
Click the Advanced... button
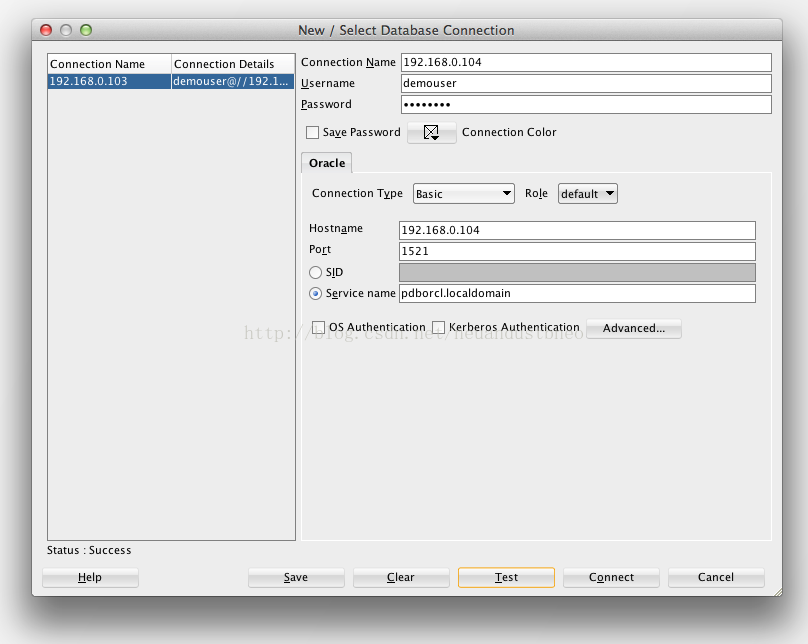[x=634, y=328]
